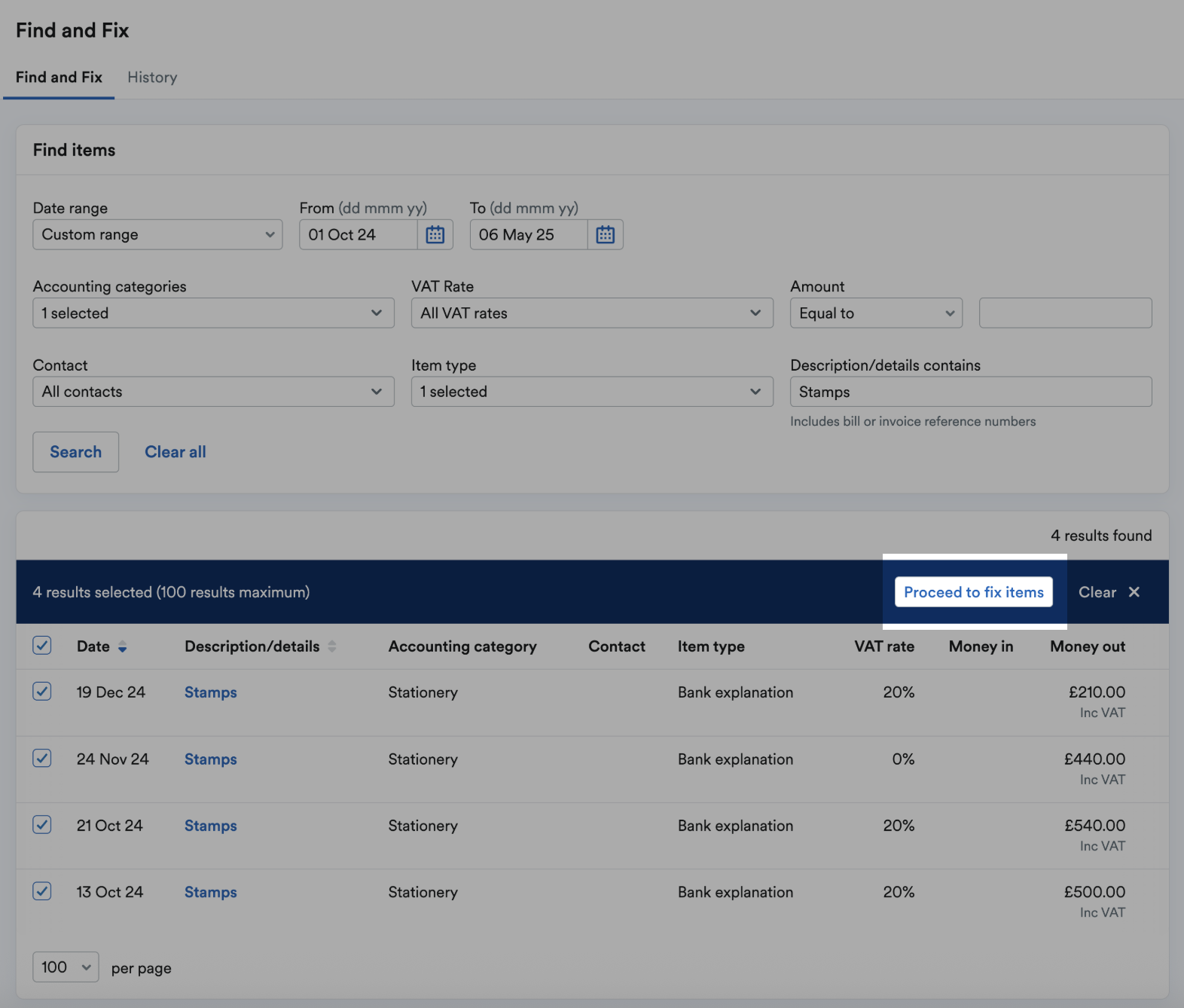The image size is (1184, 1008).
Task: Change the per page count dropdown
Action: click(66, 967)
